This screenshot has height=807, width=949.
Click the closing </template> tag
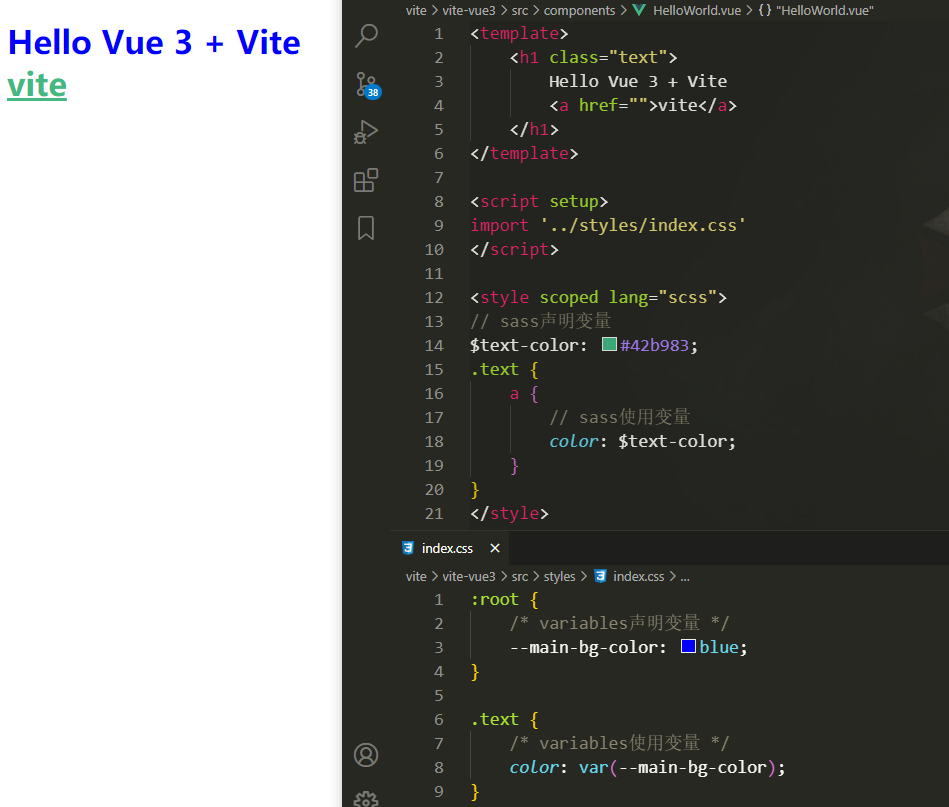pyautogui.click(x=524, y=153)
